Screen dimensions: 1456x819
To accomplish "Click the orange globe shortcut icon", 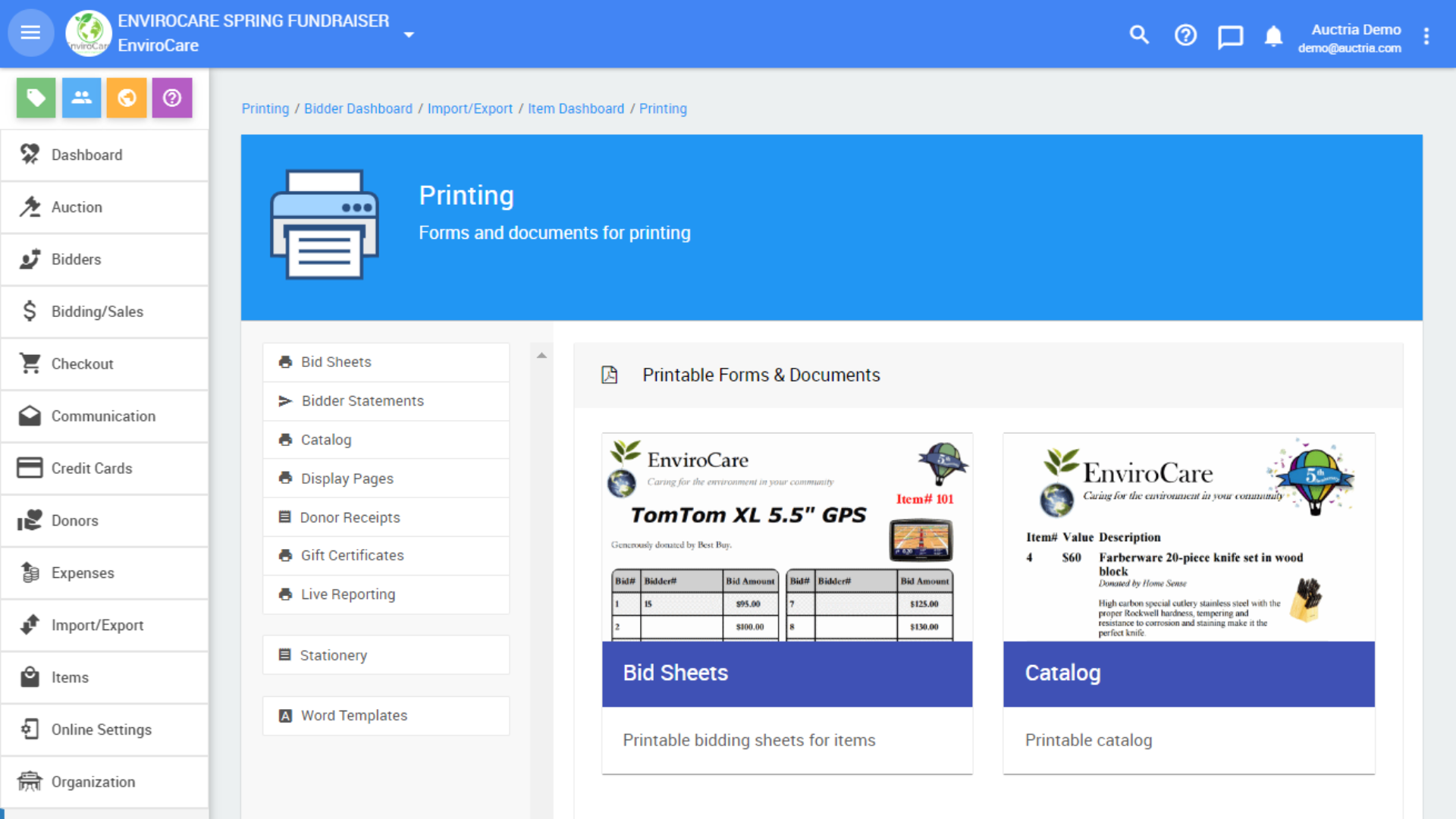I will (x=127, y=98).
